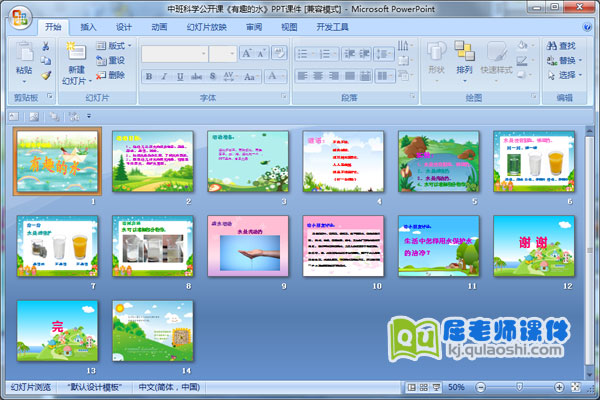This screenshot has height=400, width=600.
Task: Click Slide Sorter view icon in status bar
Action: [424, 387]
